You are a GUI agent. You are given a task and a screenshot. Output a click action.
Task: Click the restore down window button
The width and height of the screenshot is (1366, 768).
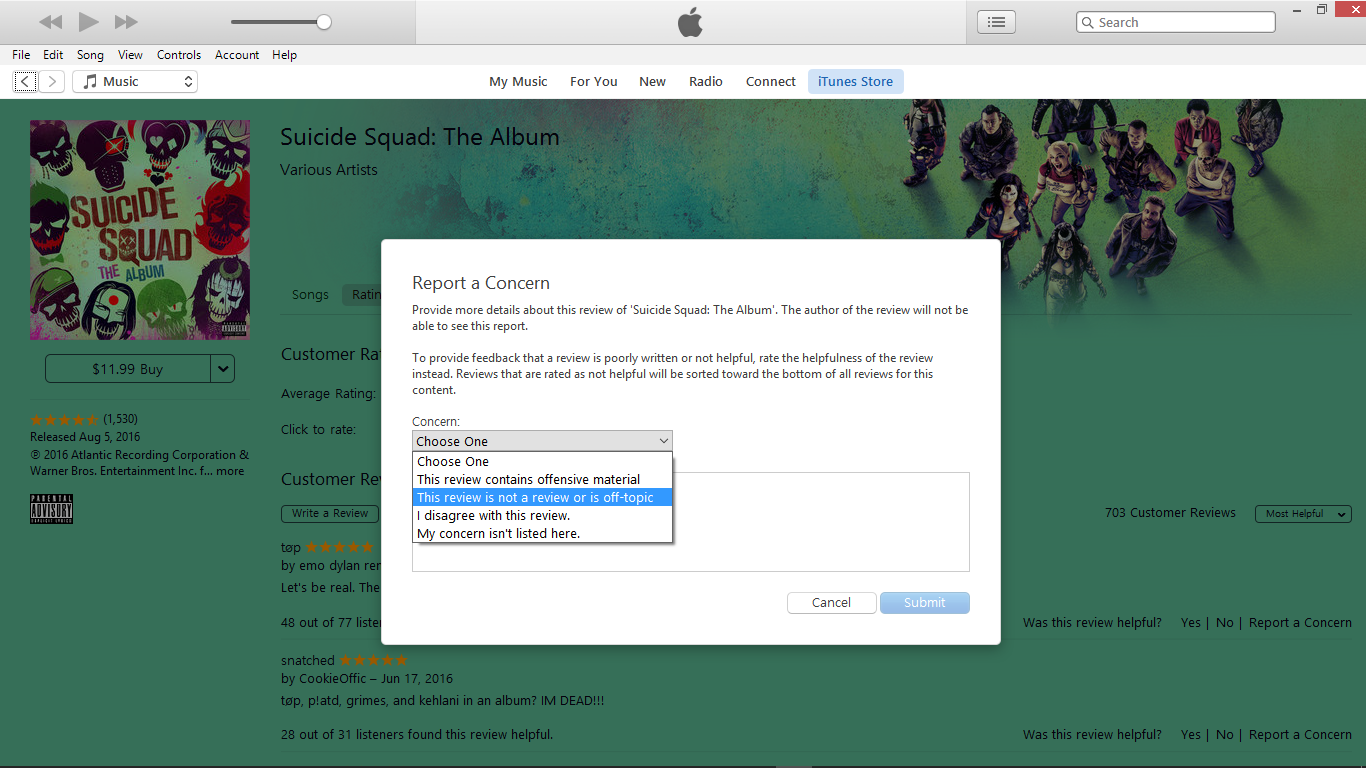click(1322, 9)
